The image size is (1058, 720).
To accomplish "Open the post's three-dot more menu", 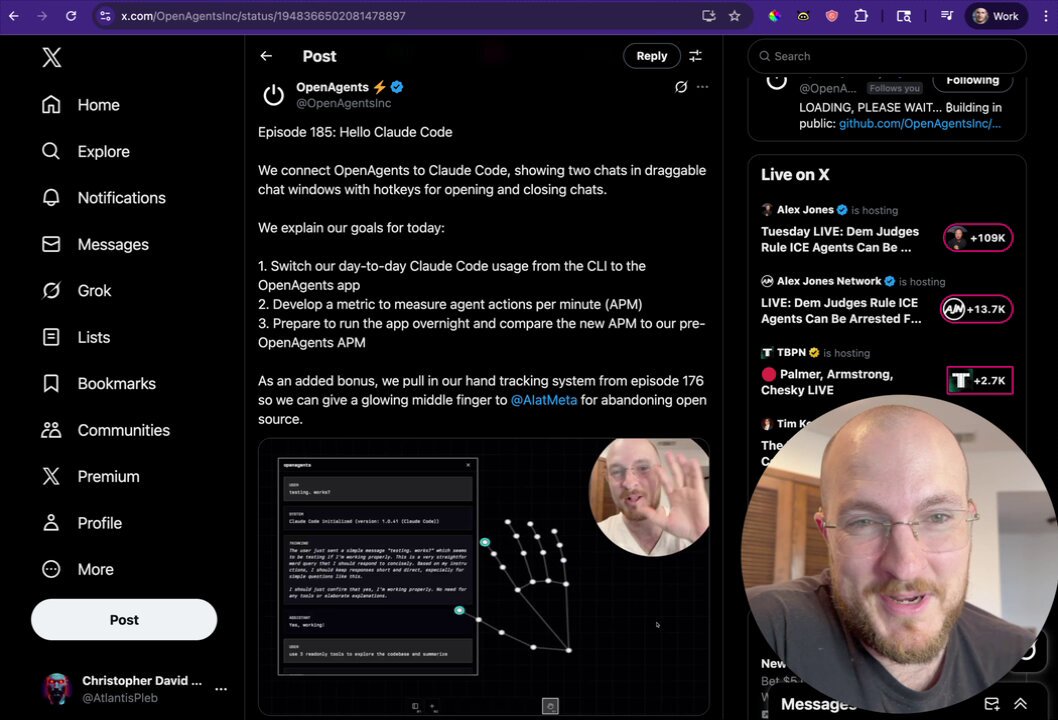I will point(702,86).
